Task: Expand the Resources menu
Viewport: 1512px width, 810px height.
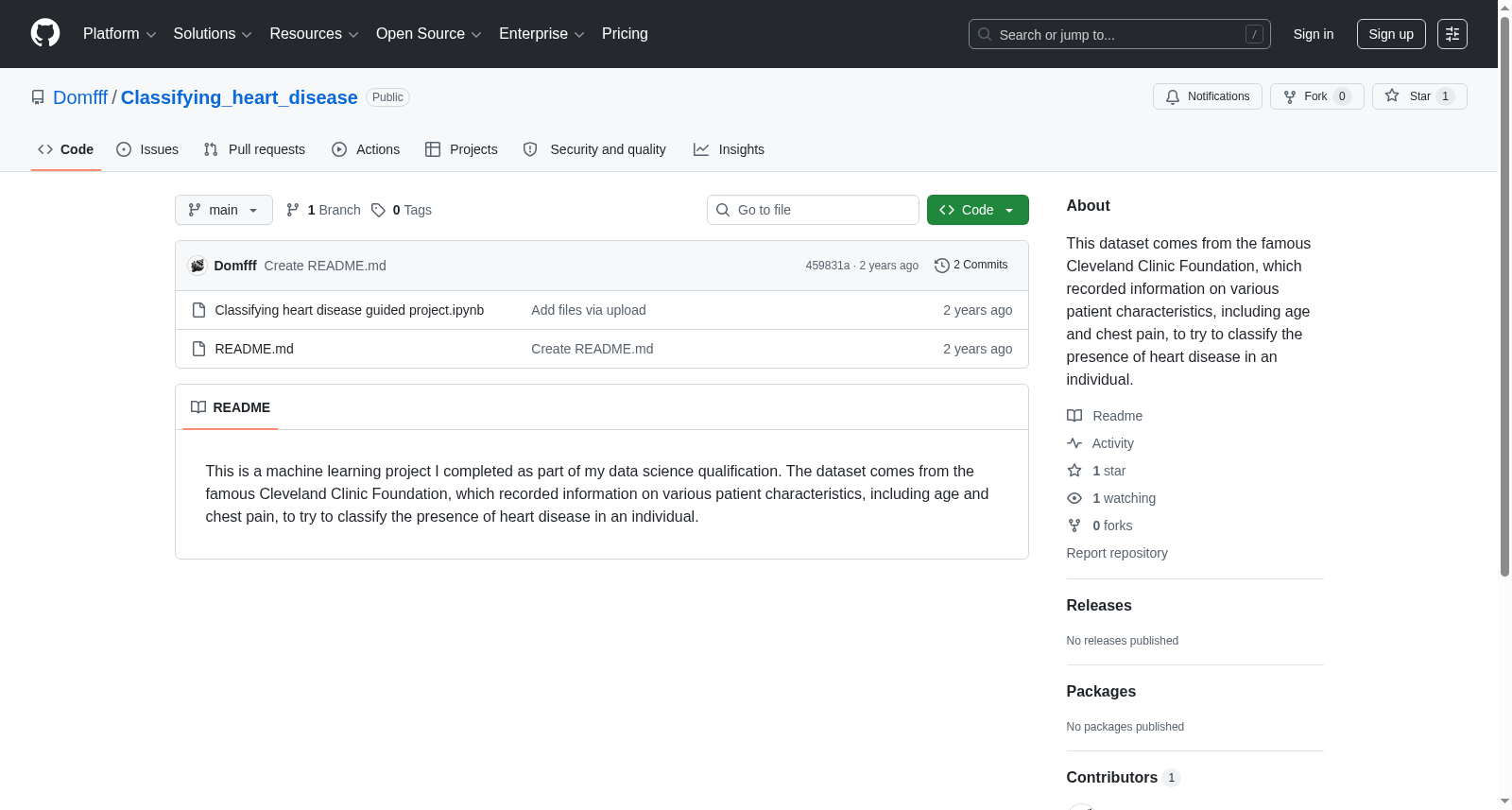Action: 314,34
